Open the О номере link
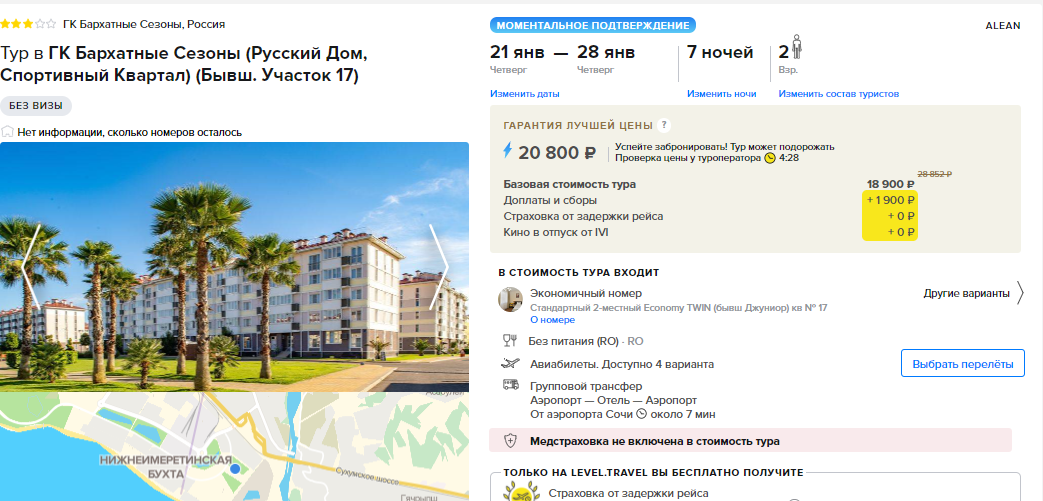The height and width of the screenshot is (501, 1043). (x=552, y=320)
